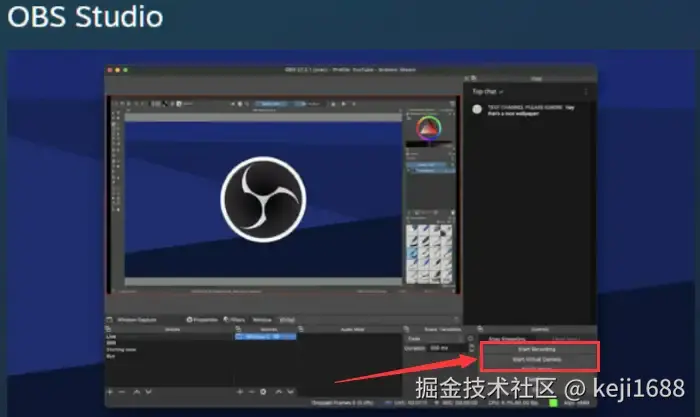The height and width of the screenshot is (417, 700).
Task: Open source properties via gear icon
Action: point(263,392)
